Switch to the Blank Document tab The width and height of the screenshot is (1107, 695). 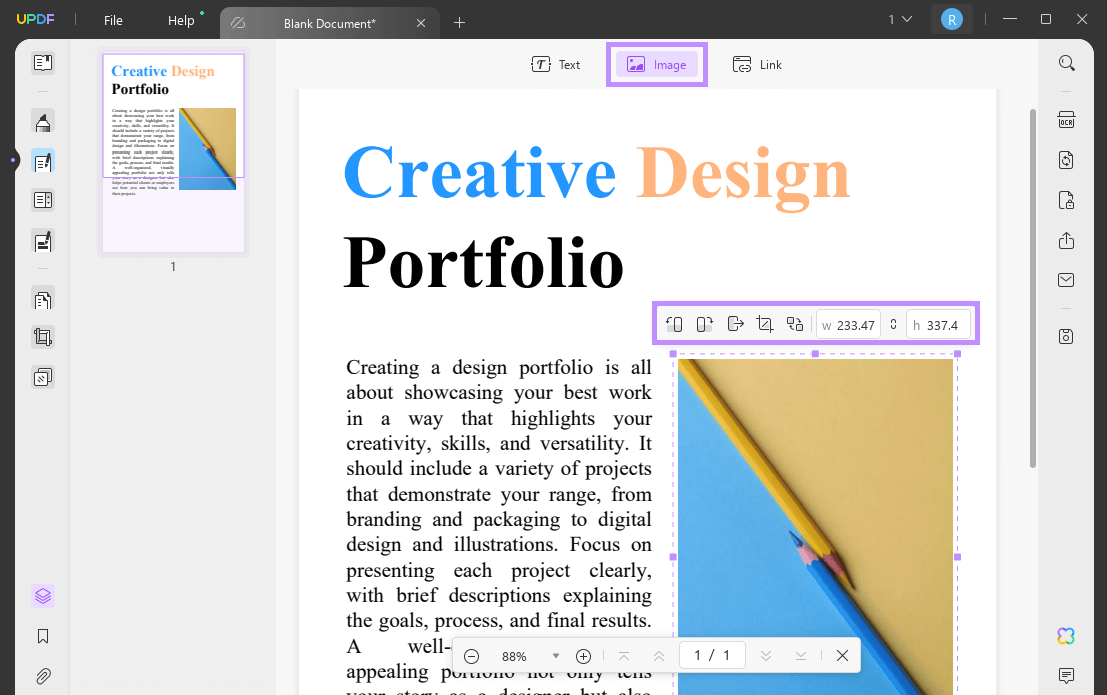pyautogui.click(x=329, y=23)
